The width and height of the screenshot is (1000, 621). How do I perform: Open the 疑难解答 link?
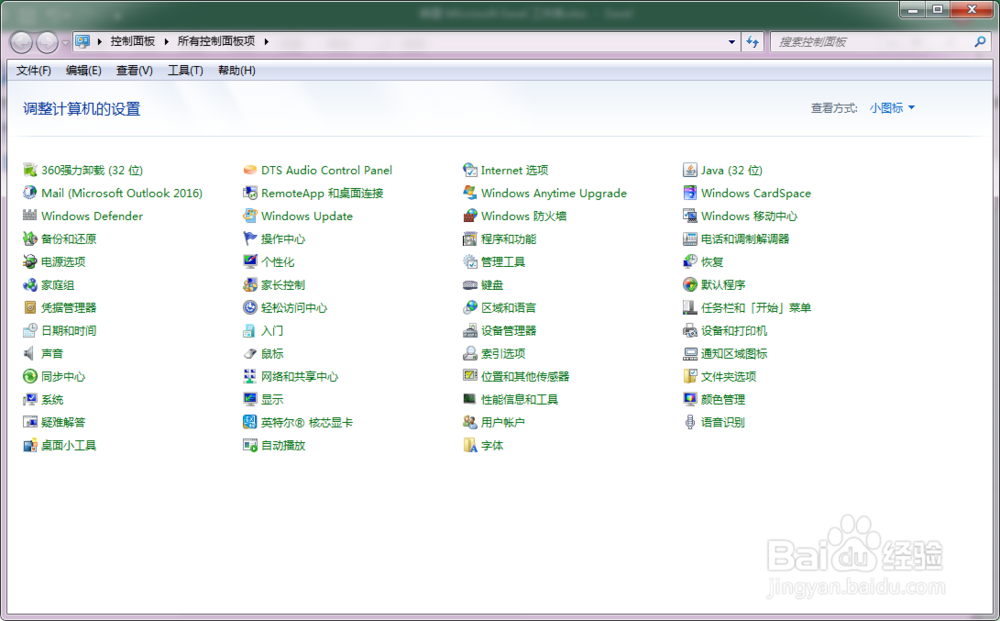click(63, 423)
